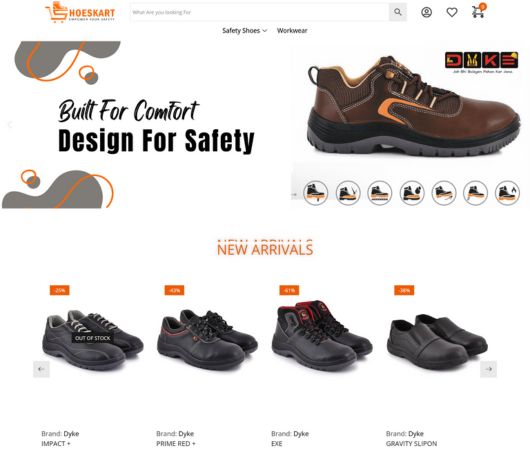Click the Shoeskart logo
Viewport: 530px width, 450px height.
point(80,13)
